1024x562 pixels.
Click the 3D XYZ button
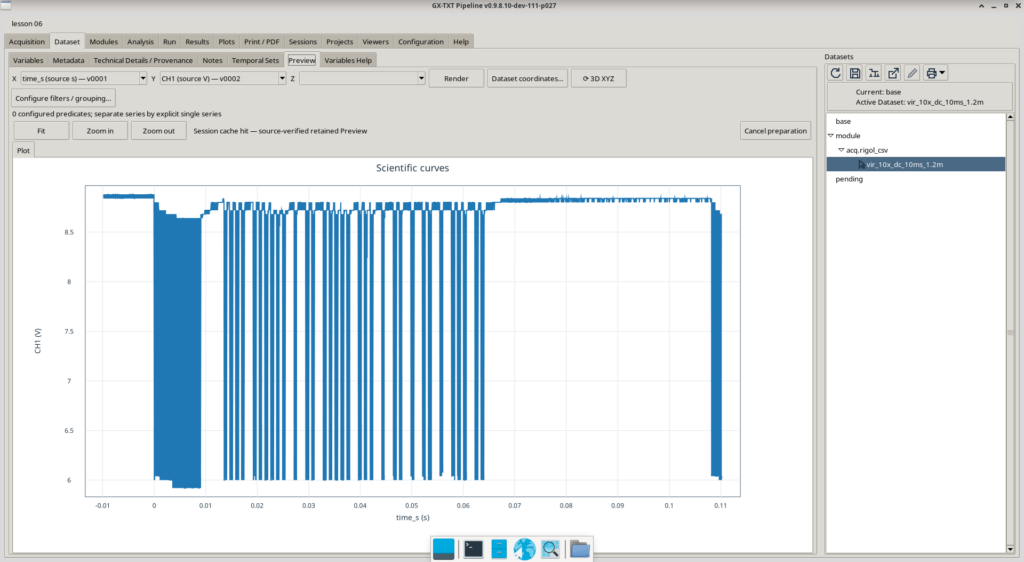click(599, 78)
